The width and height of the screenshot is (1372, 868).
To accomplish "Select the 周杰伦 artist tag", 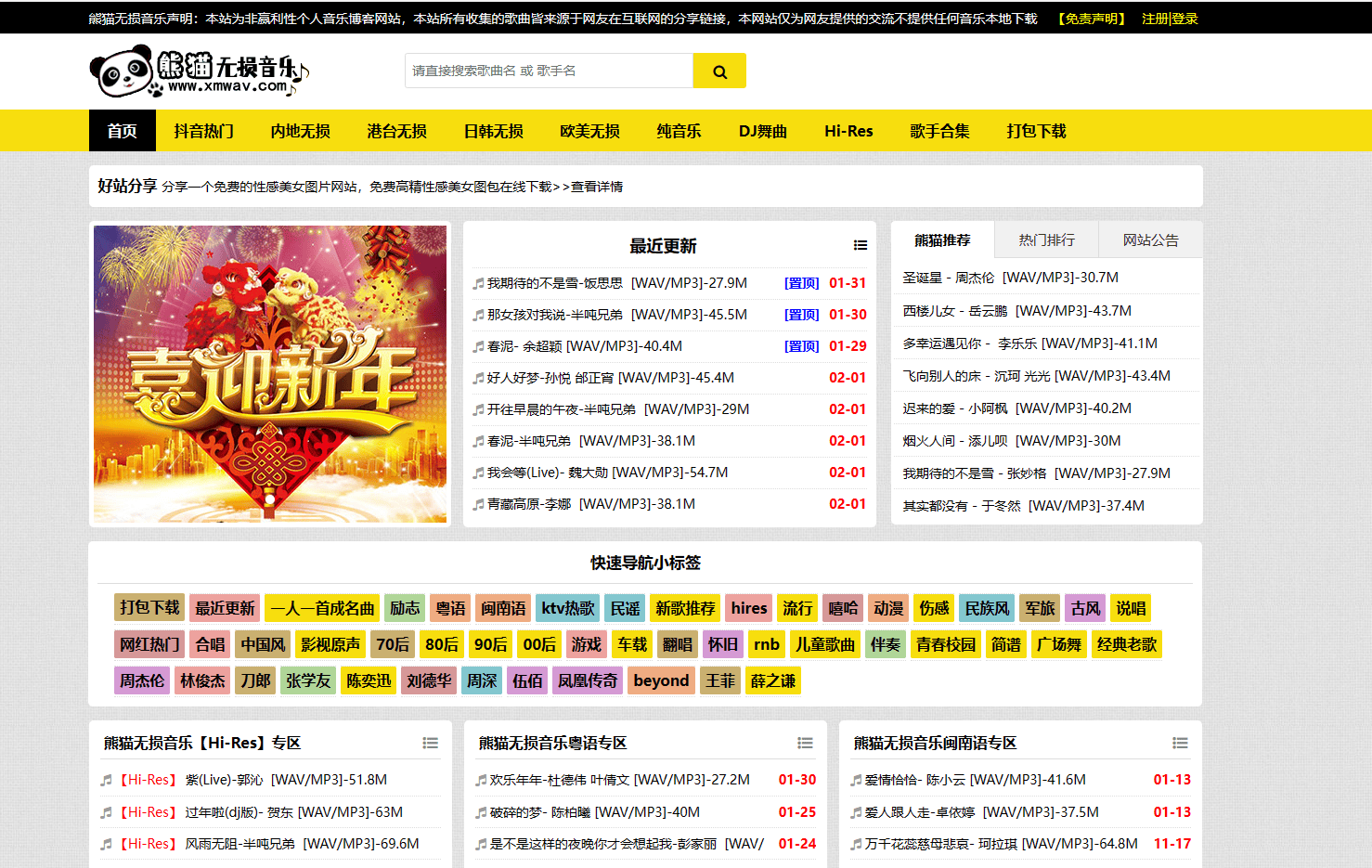I will pyautogui.click(x=142, y=680).
